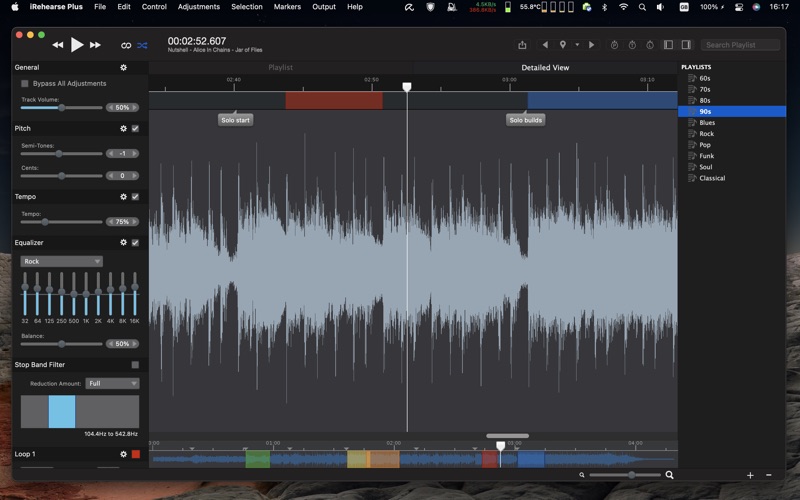Click the small zoom-out magnifier icon

pos(582,475)
